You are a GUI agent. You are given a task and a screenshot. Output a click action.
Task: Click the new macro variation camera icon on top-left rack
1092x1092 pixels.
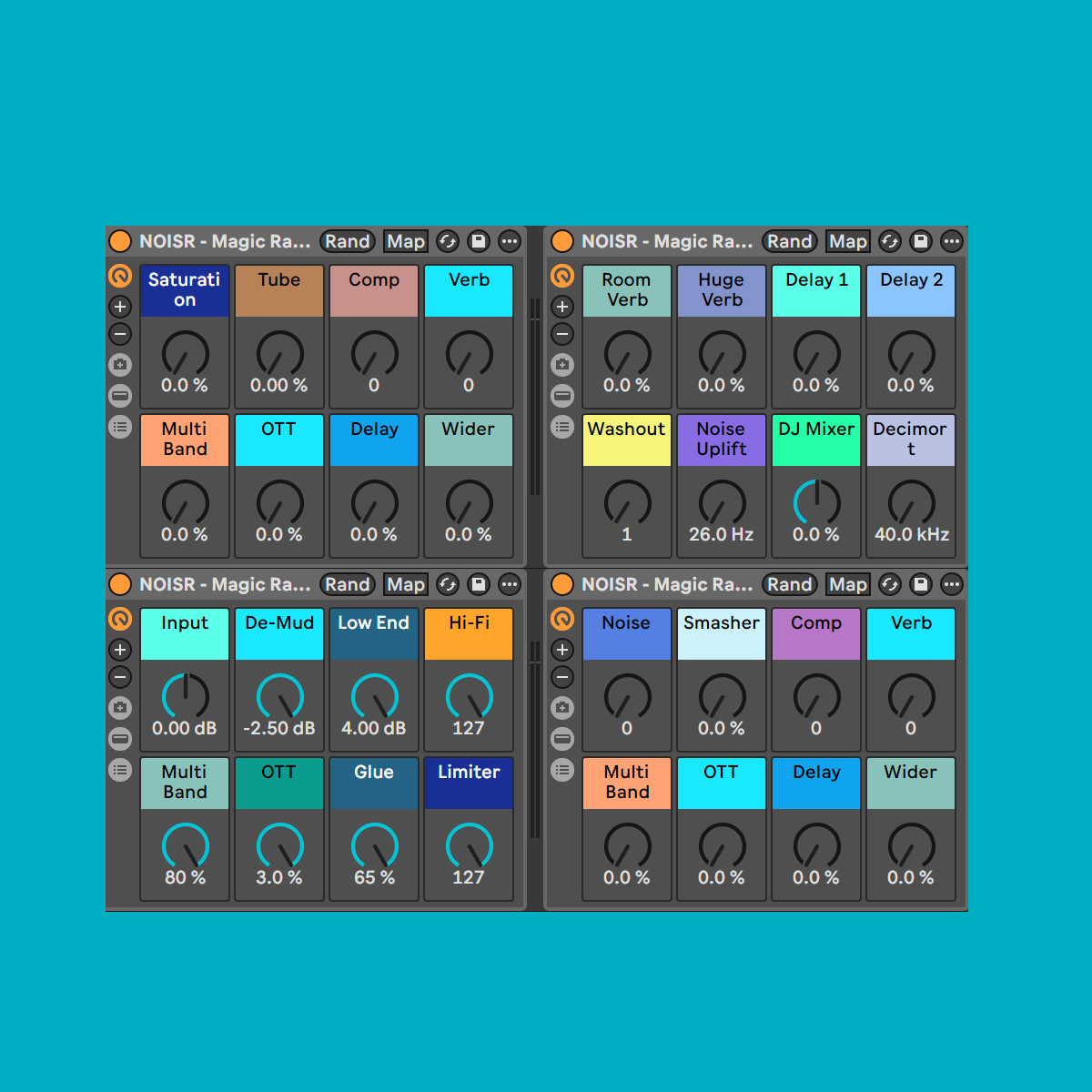119,364
